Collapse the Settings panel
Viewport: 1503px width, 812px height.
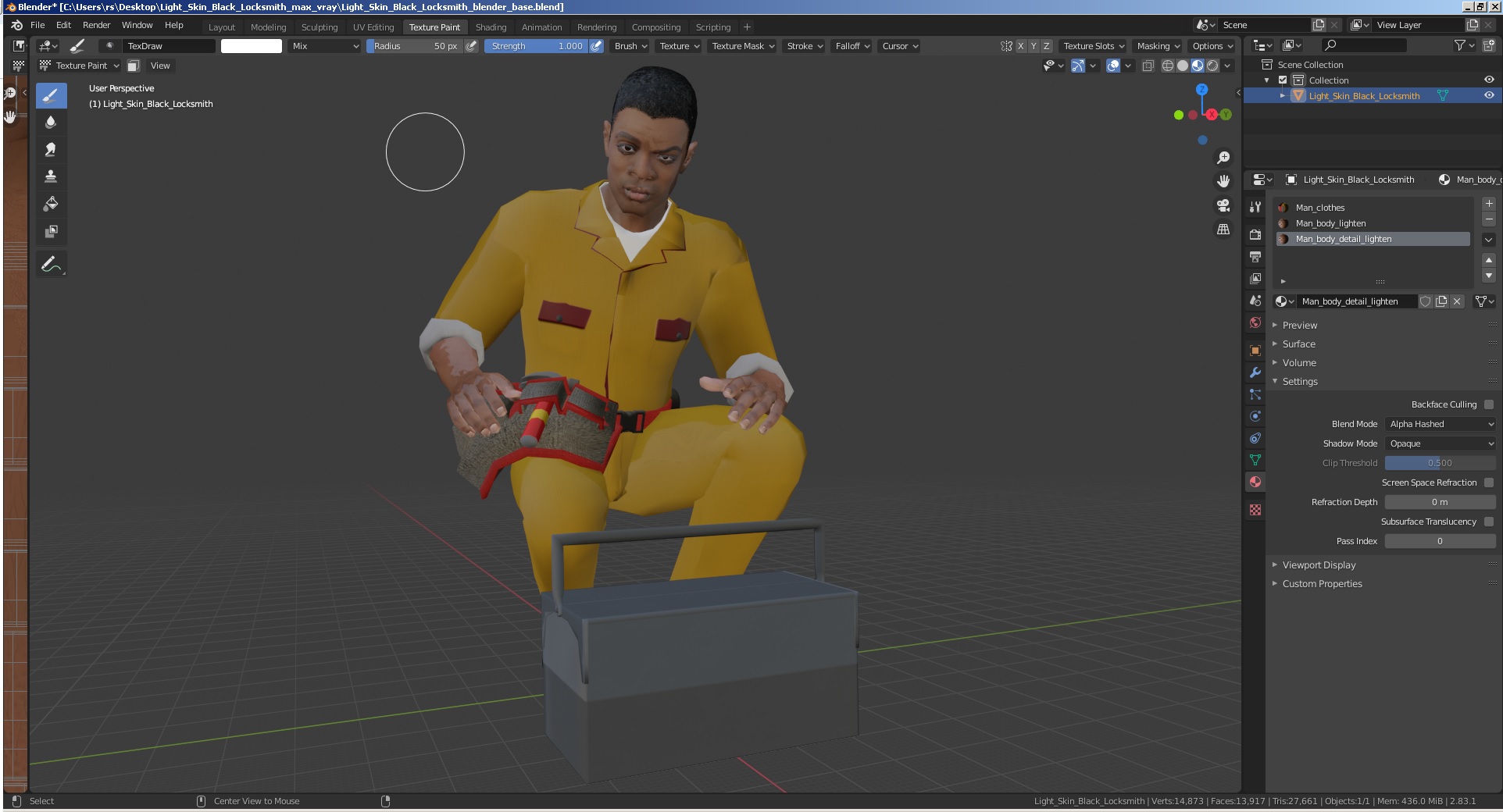[1300, 382]
